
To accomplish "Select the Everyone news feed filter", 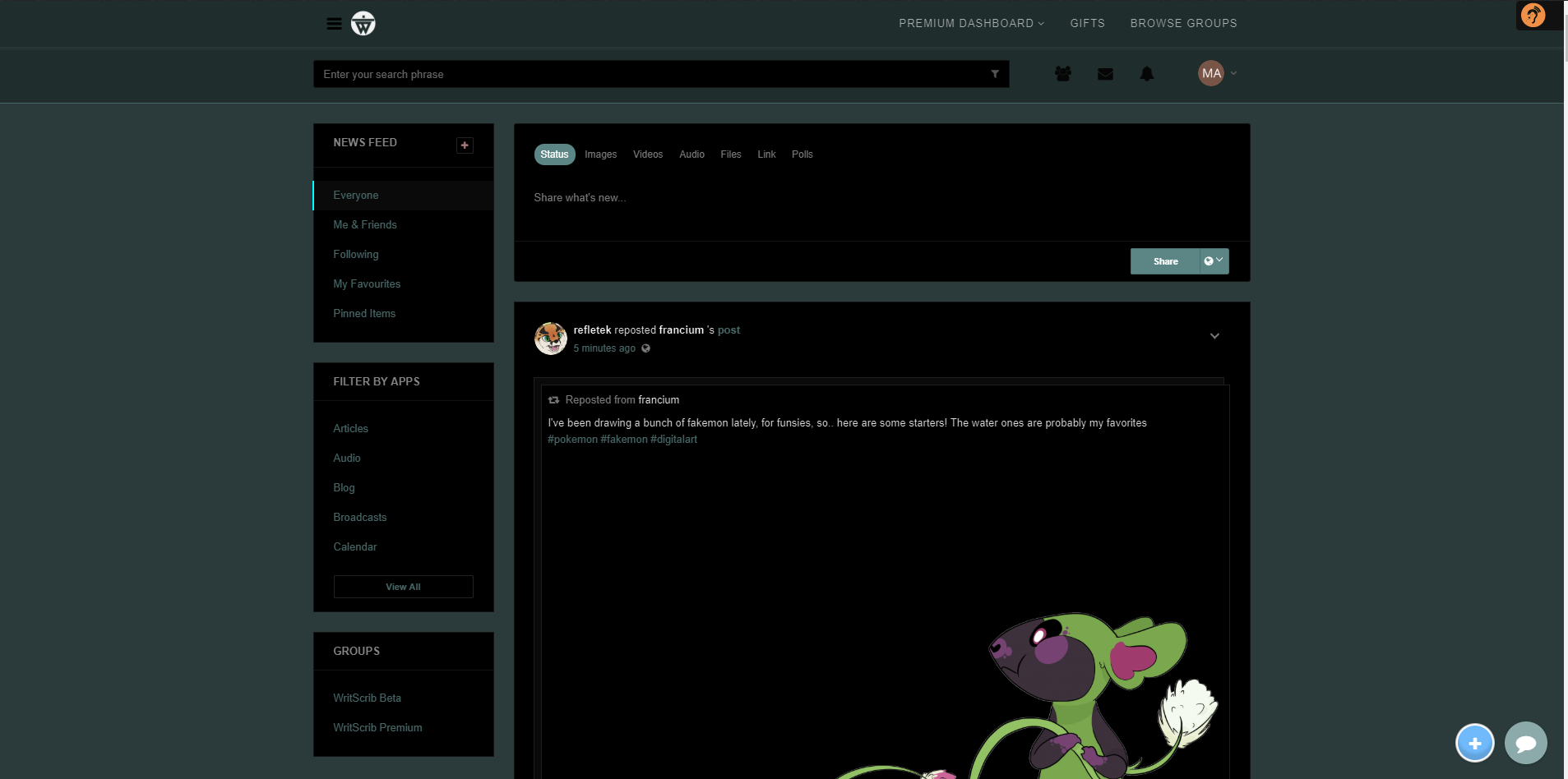I will click(x=404, y=196).
